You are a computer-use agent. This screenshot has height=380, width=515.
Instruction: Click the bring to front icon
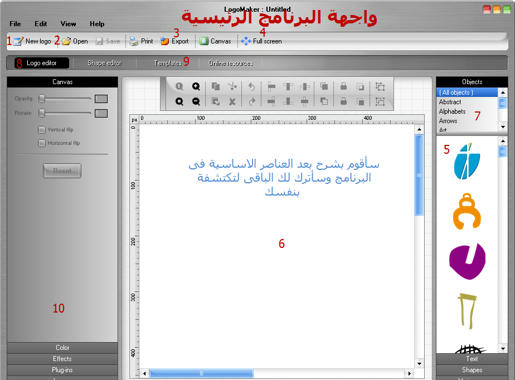(324, 87)
